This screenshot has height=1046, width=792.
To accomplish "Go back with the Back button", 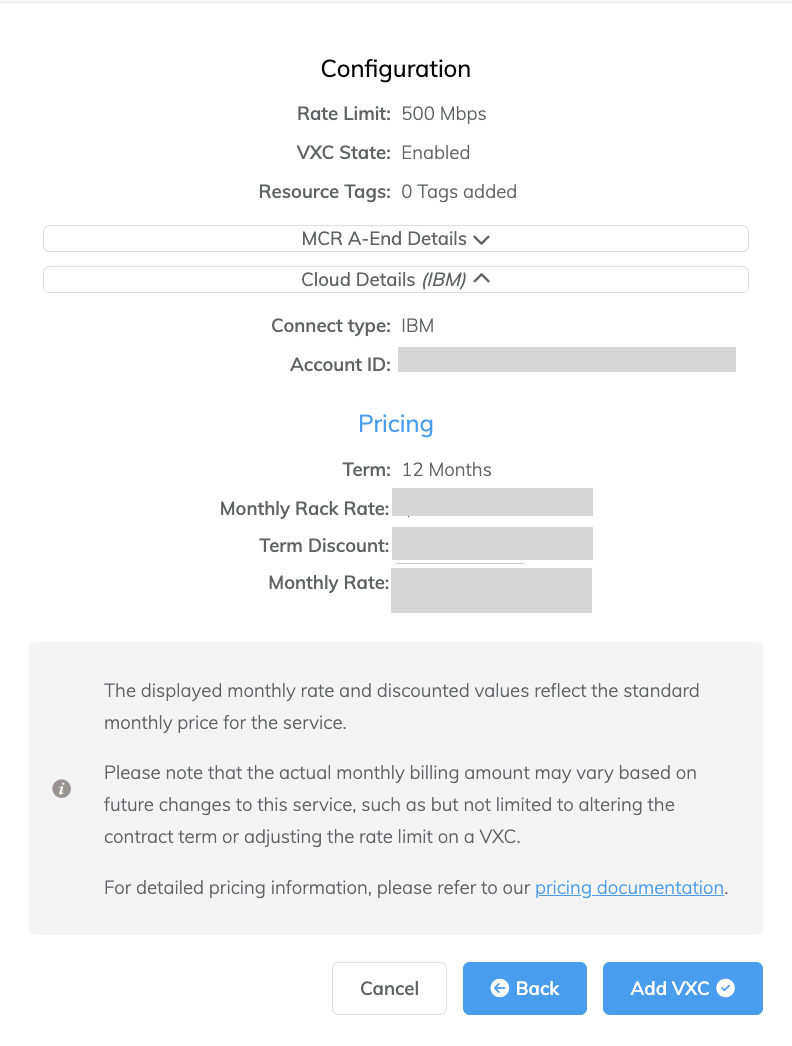I will coord(525,988).
